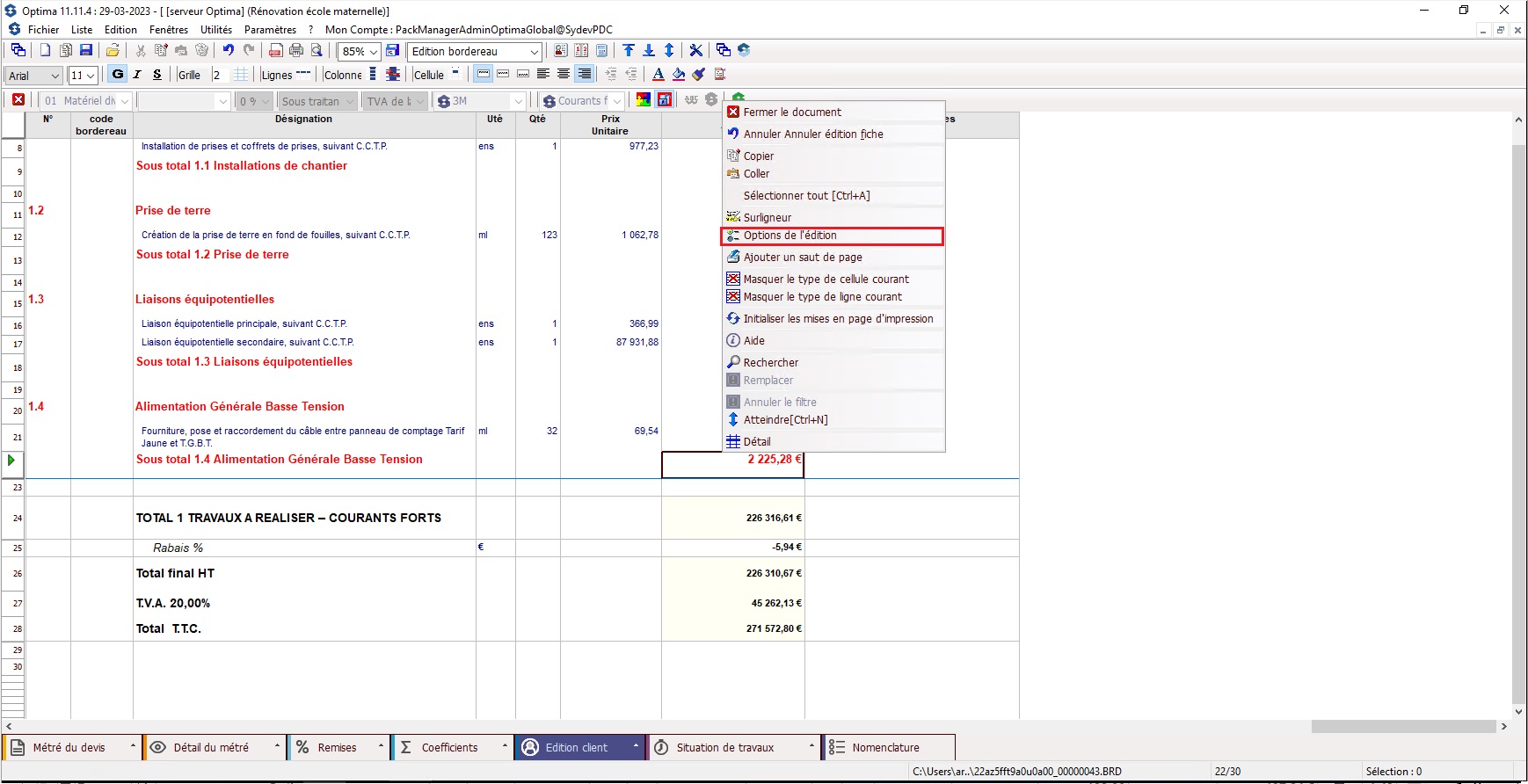Switch to Détail du métré tab
This screenshot has height=784, width=1528.
(215, 747)
